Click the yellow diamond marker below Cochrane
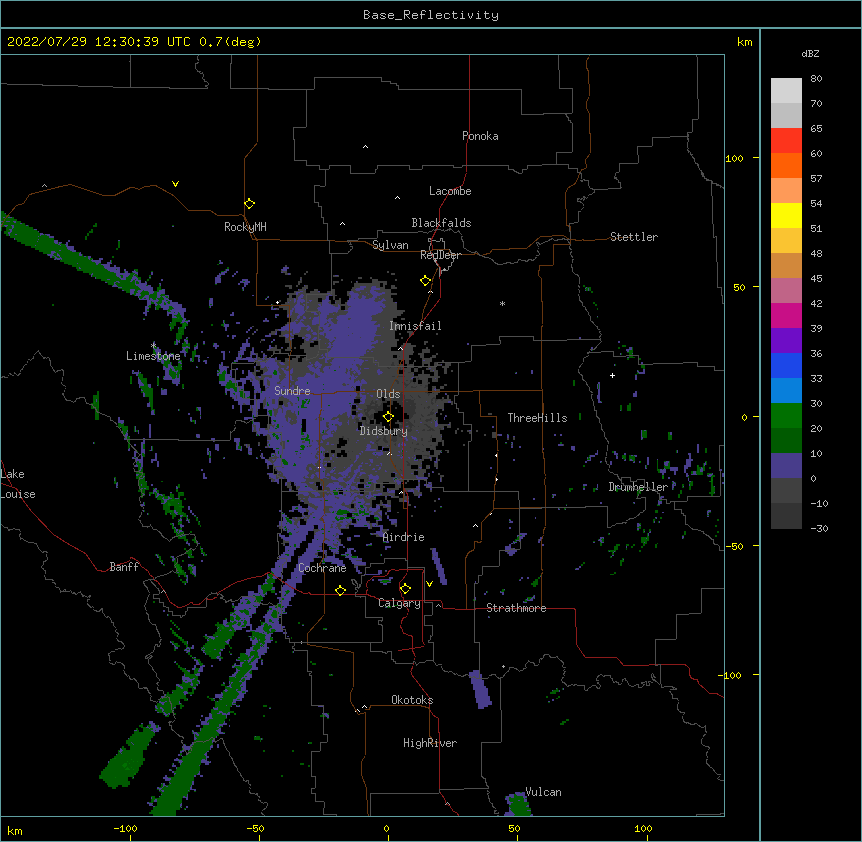862x842 pixels. click(340, 590)
